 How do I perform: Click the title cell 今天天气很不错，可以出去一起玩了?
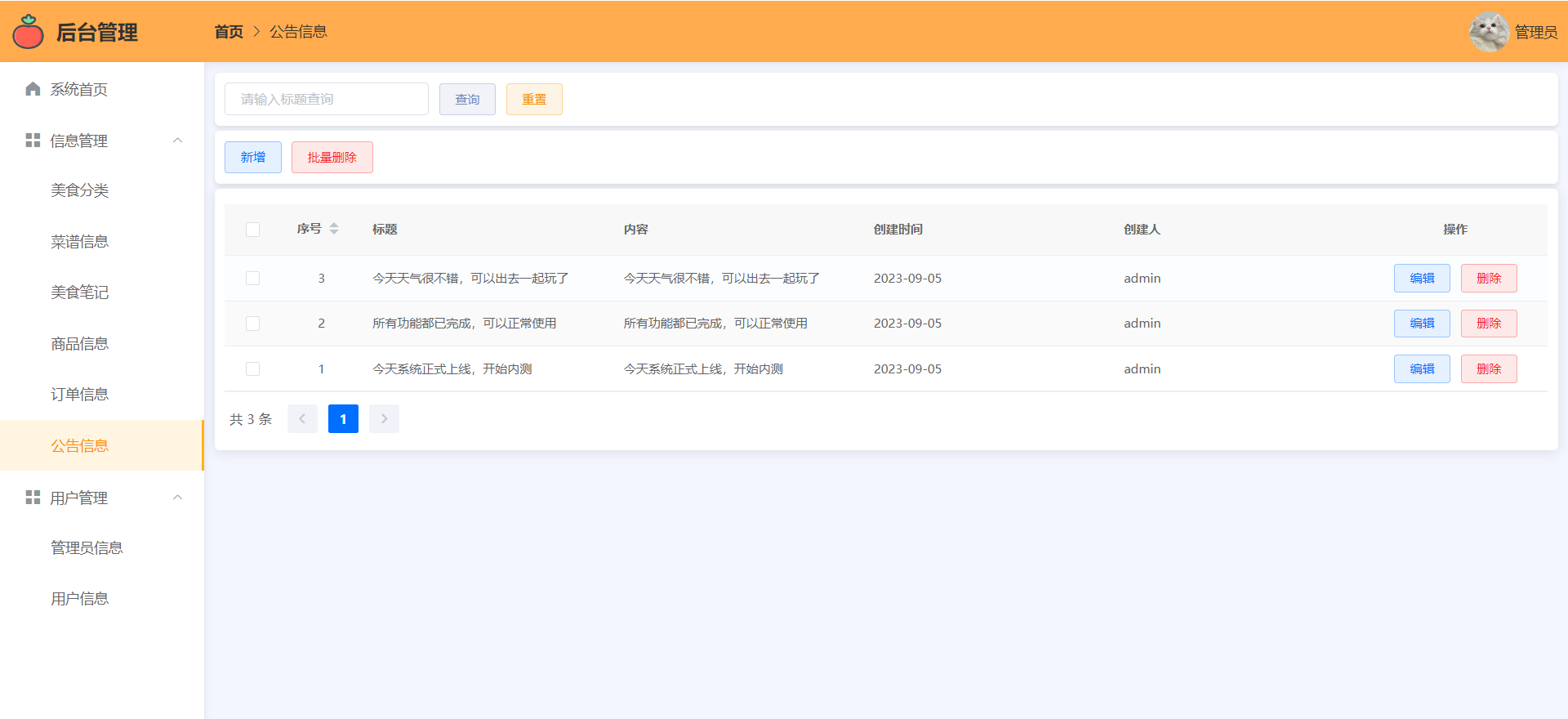470,279
